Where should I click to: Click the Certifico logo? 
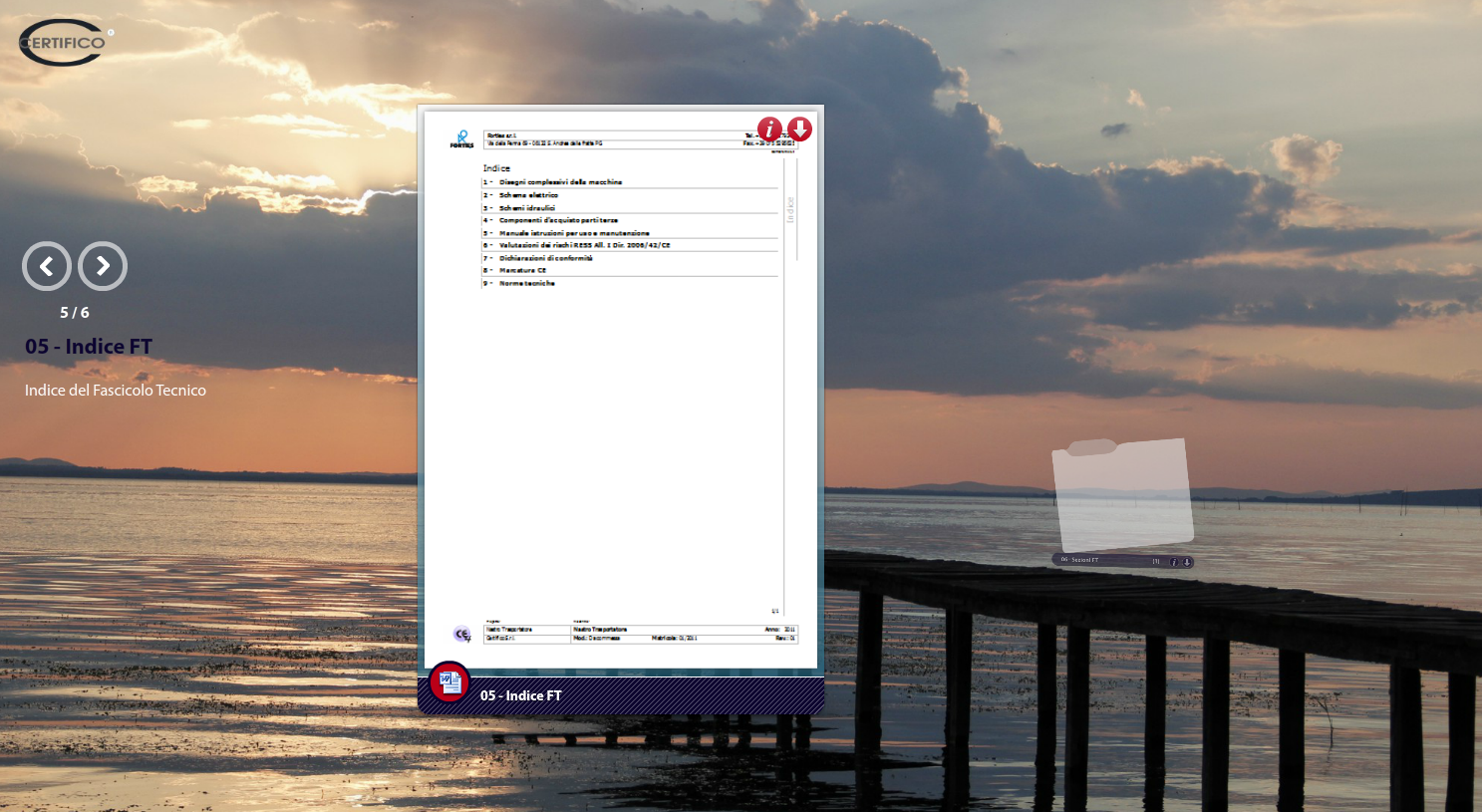tap(64, 42)
